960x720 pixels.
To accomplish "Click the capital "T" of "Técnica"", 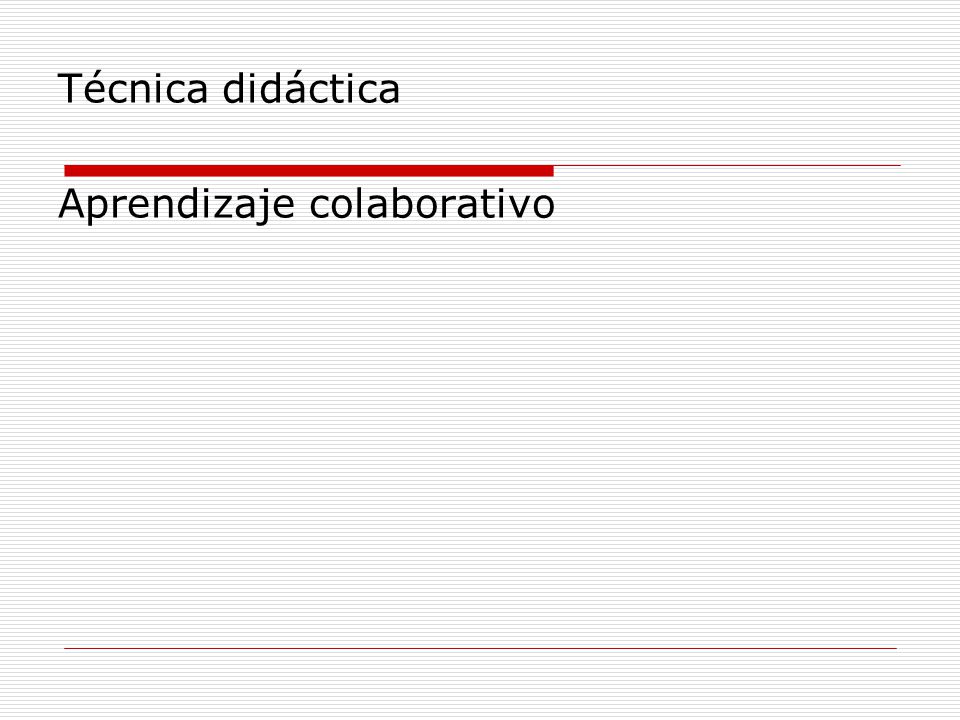I will (70, 89).
